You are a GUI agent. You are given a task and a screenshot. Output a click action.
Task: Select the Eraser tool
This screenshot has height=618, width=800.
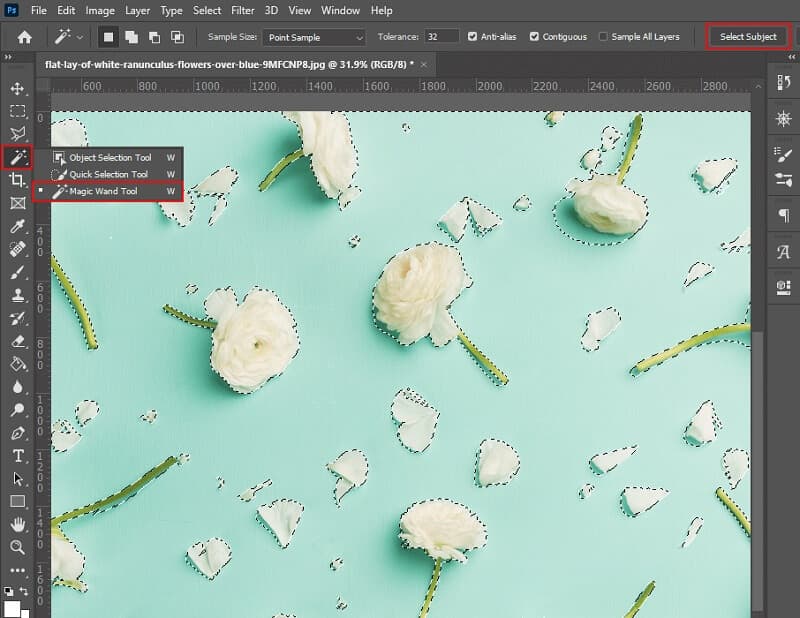point(16,341)
